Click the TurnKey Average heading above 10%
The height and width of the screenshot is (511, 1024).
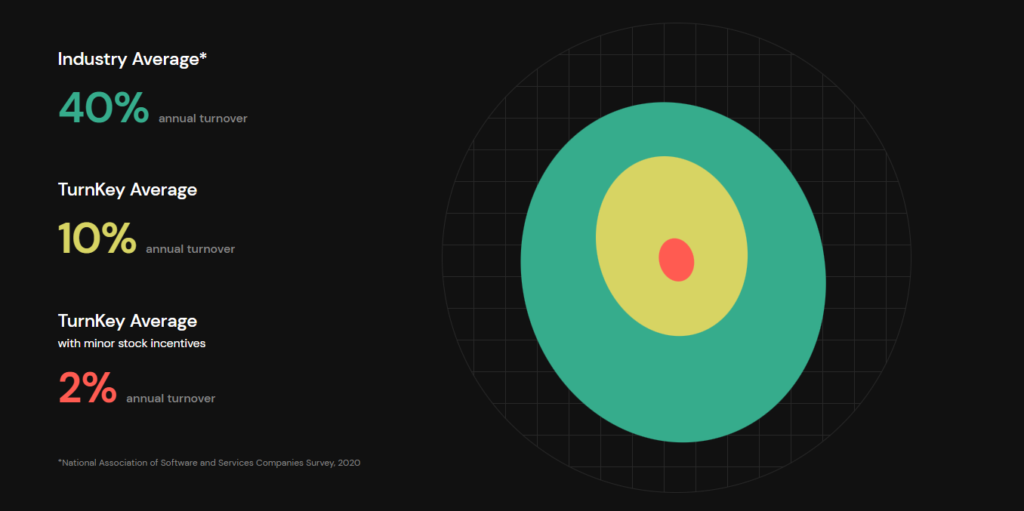(x=127, y=189)
